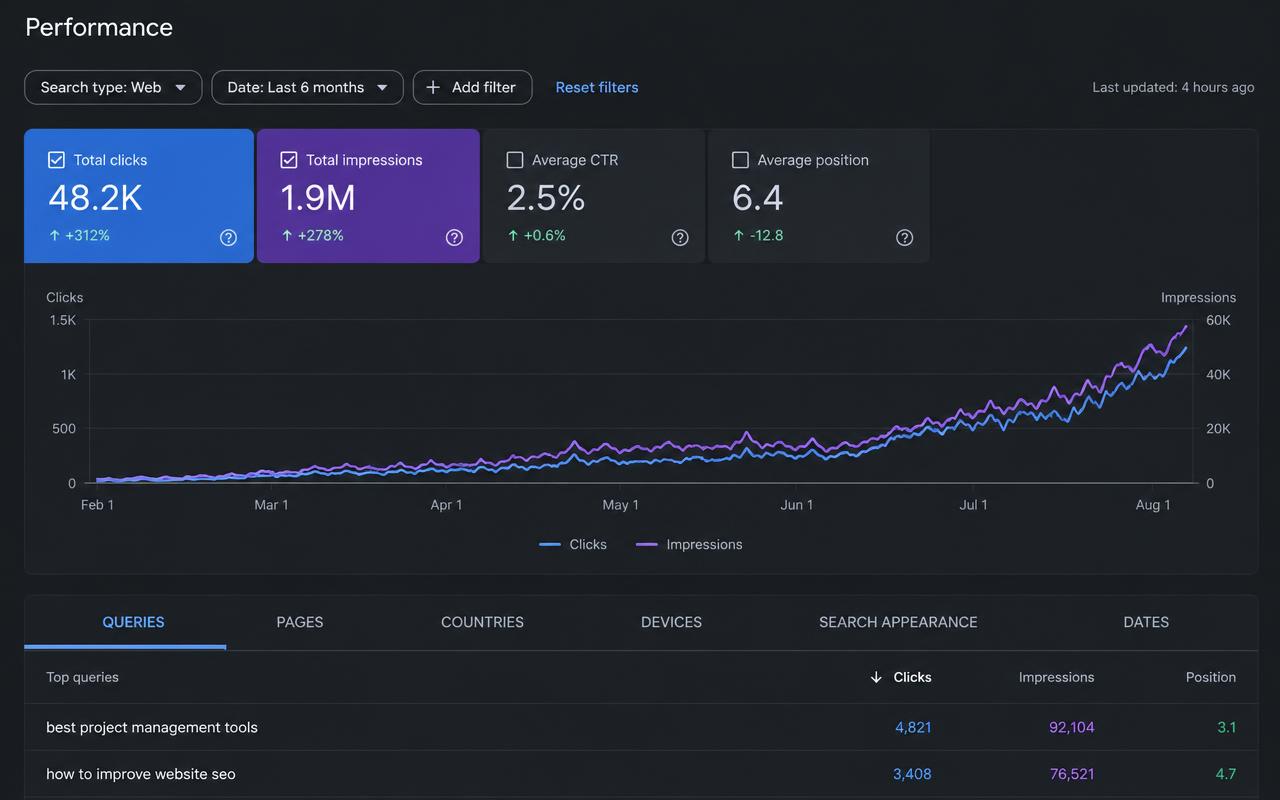This screenshot has height=800, width=1280.
Task: Sort table by Impressions column header
Action: 1056,677
